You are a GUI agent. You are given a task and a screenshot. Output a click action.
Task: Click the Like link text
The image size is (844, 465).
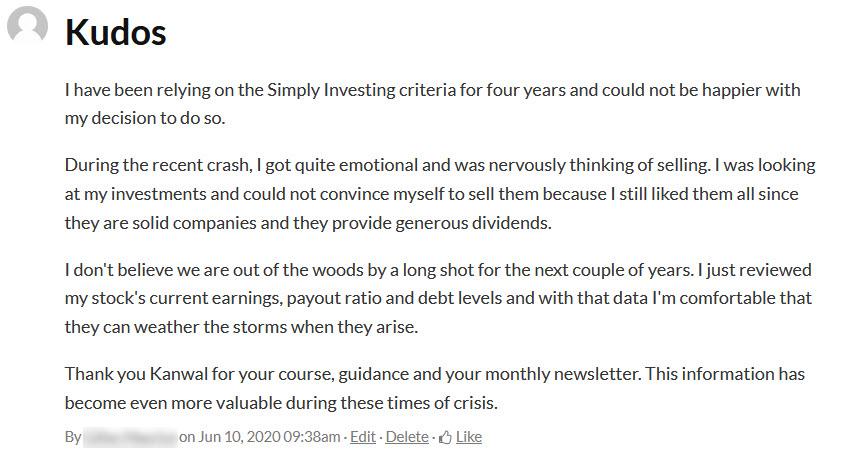pos(468,437)
